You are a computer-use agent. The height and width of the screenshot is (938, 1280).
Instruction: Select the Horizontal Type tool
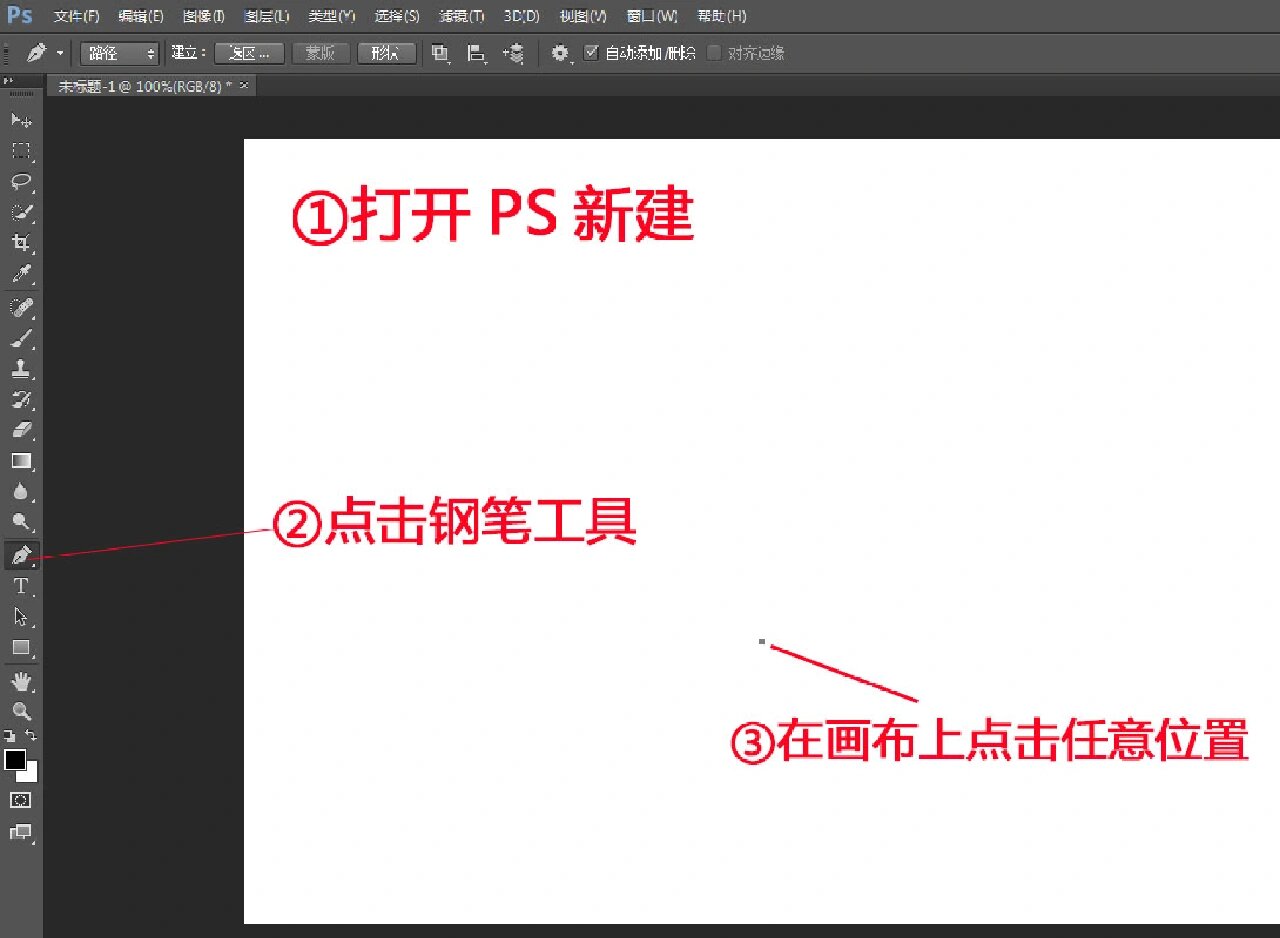[21, 586]
